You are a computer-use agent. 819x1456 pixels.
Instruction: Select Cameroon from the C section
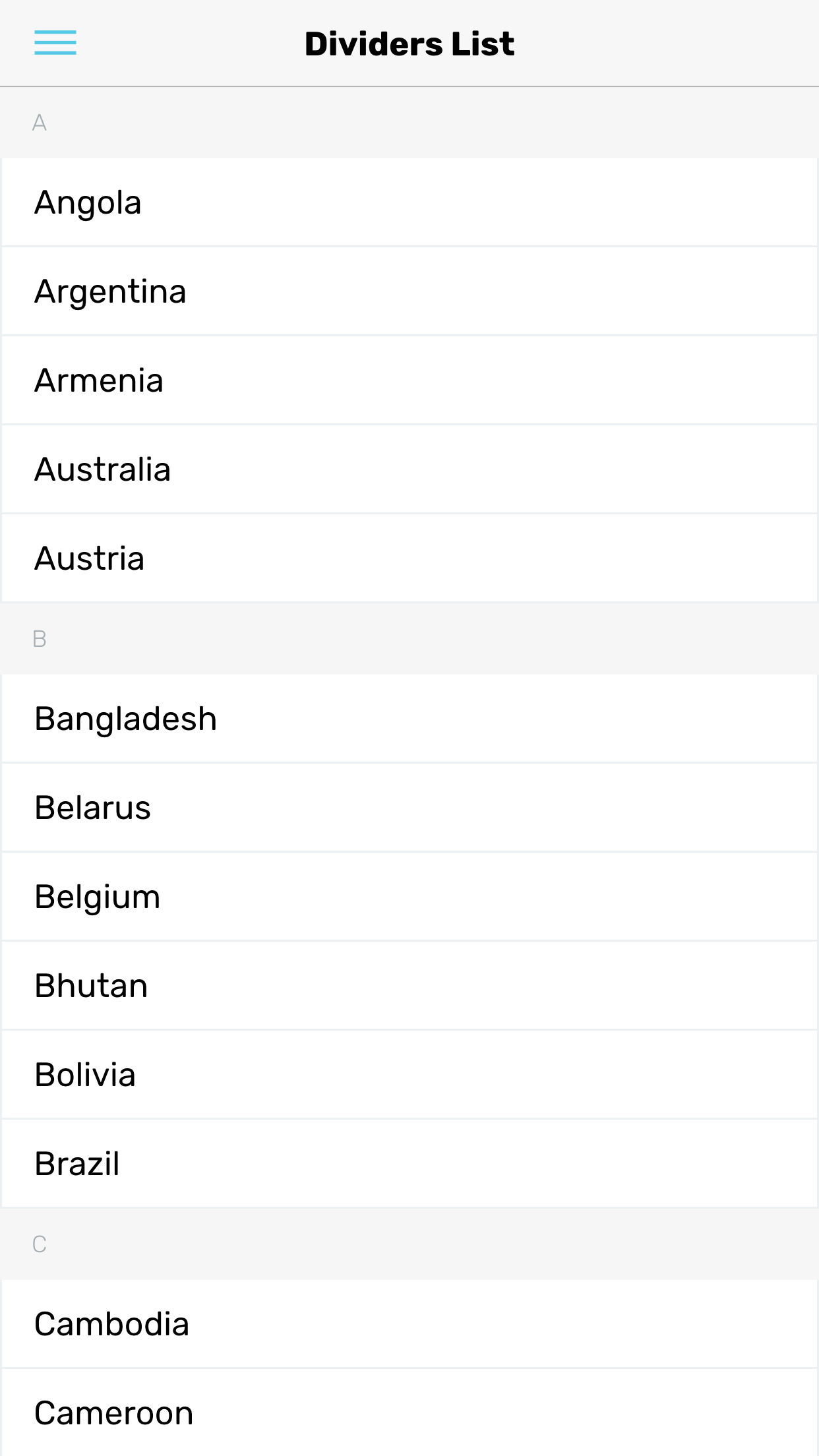pyautogui.click(x=409, y=1413)
